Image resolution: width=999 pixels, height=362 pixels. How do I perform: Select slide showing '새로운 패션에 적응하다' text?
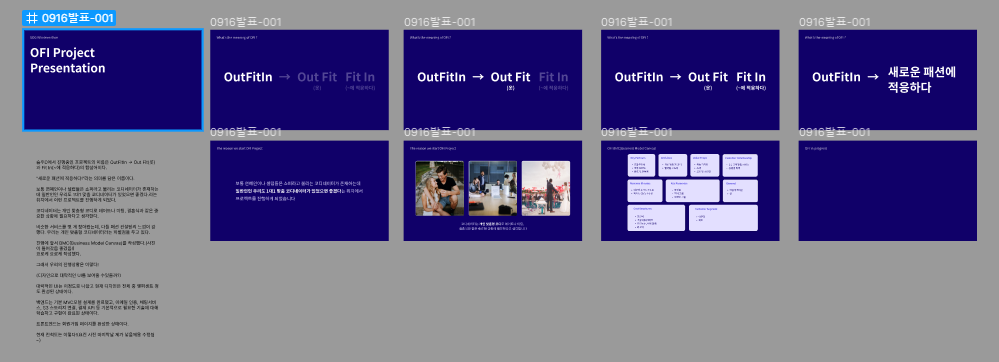[x=888, y=80]
